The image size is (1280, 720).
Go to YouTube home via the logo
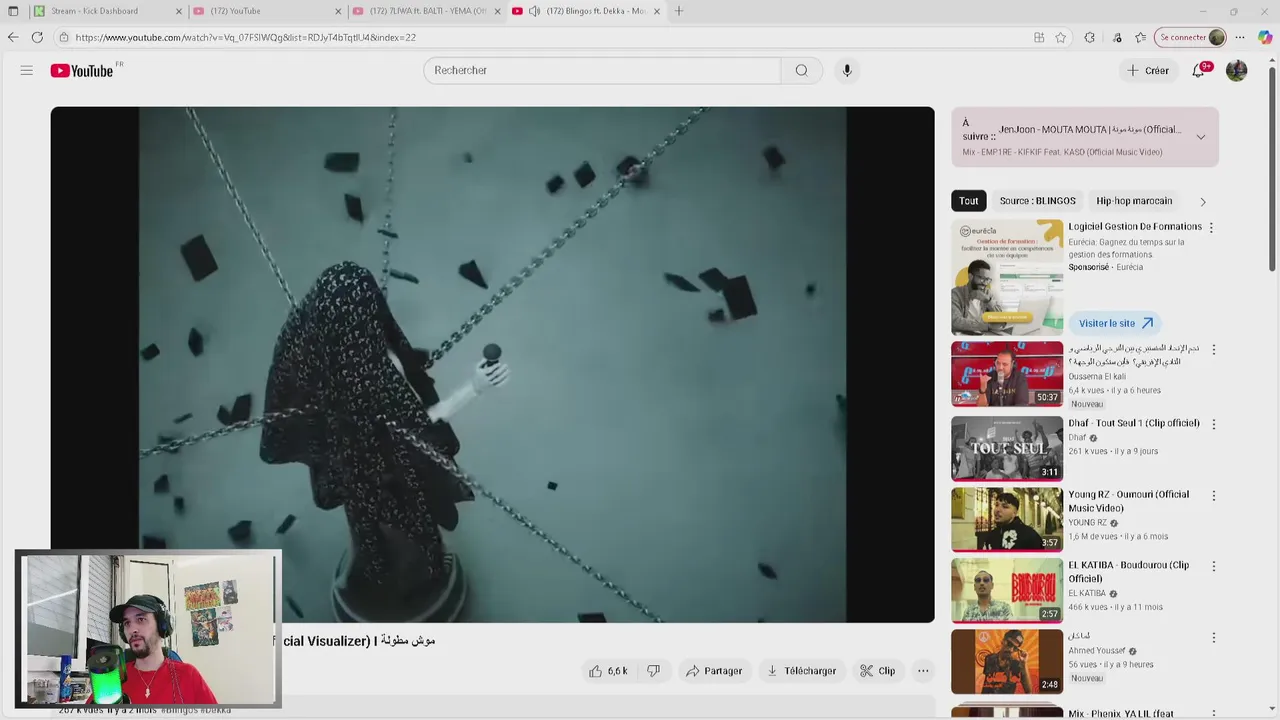point(82,70)
